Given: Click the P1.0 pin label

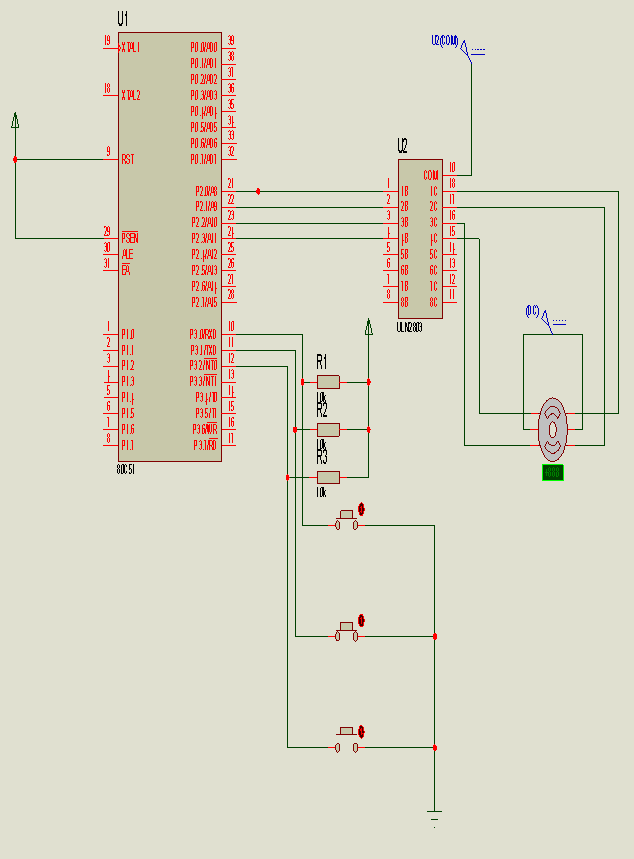Looking at the screenshot, I should 128,334.
